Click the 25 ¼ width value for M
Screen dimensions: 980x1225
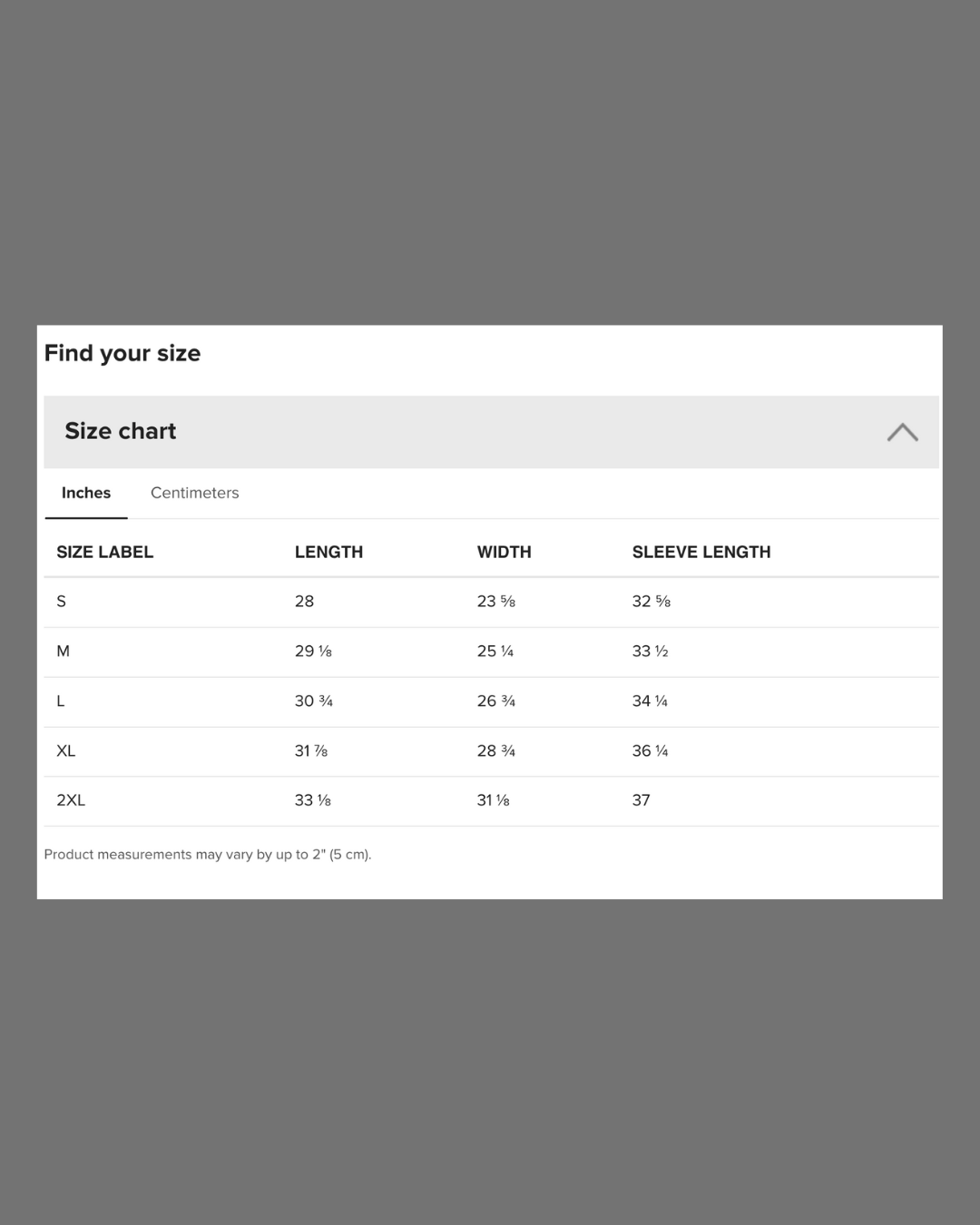[495, 652]
